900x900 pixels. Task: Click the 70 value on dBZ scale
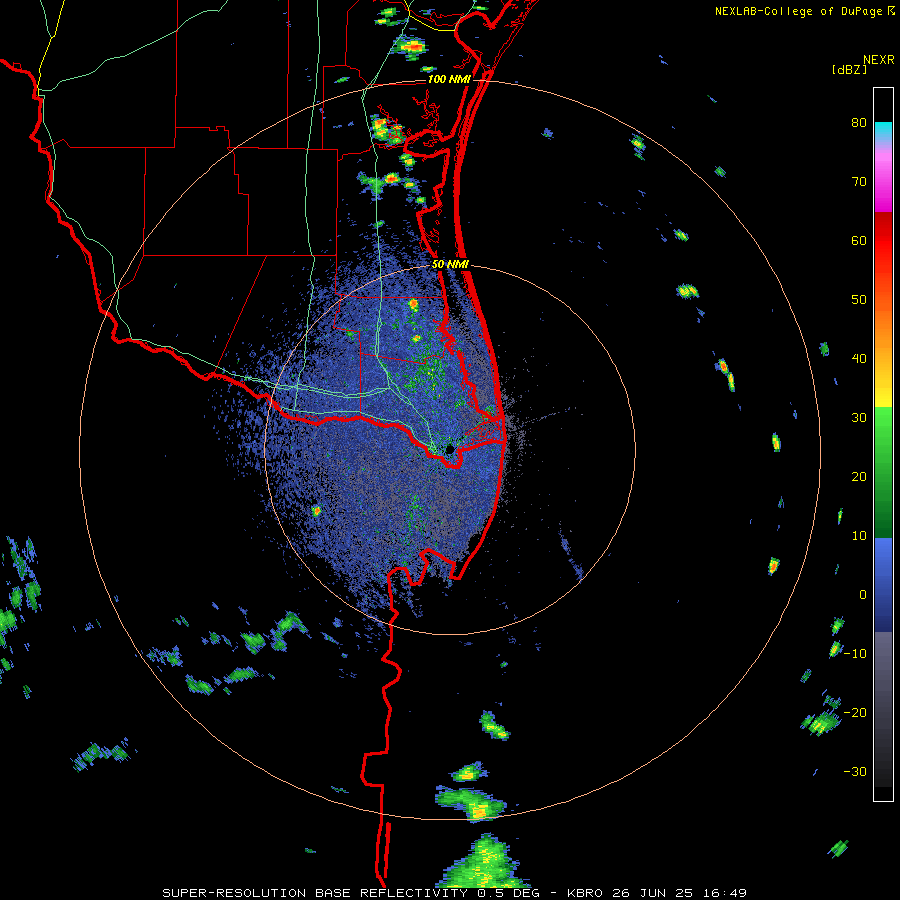coord(859,181)
